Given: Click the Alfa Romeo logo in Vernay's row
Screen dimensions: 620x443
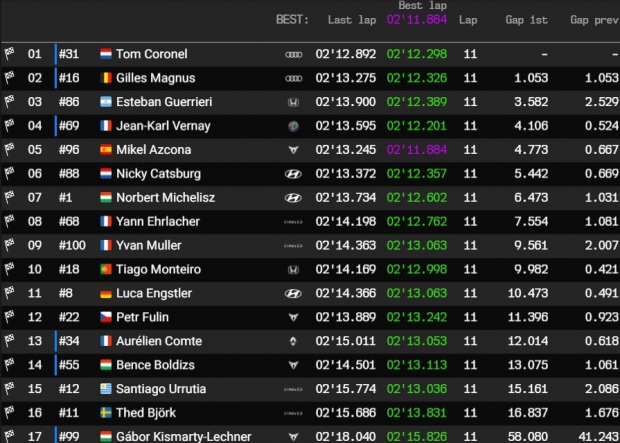Looking at the screenshot, I should (293, 126).
